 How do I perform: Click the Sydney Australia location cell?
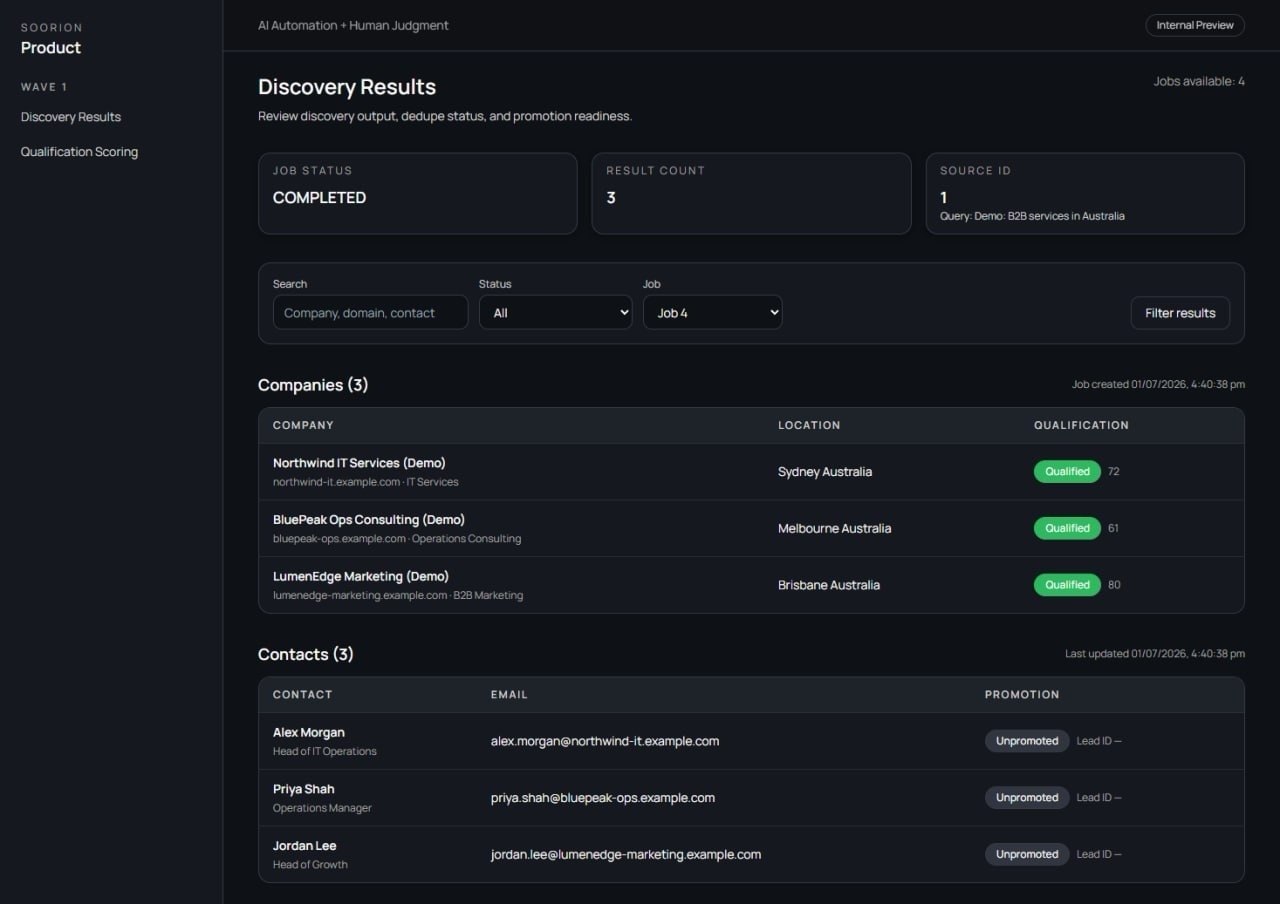[825, 472]
